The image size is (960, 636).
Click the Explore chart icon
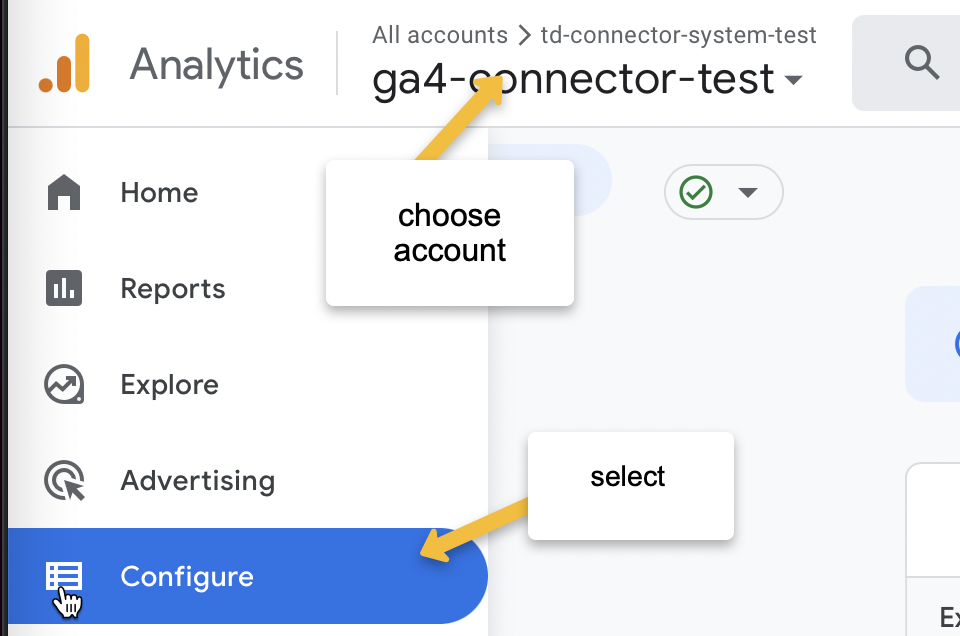tap(64, 385)
